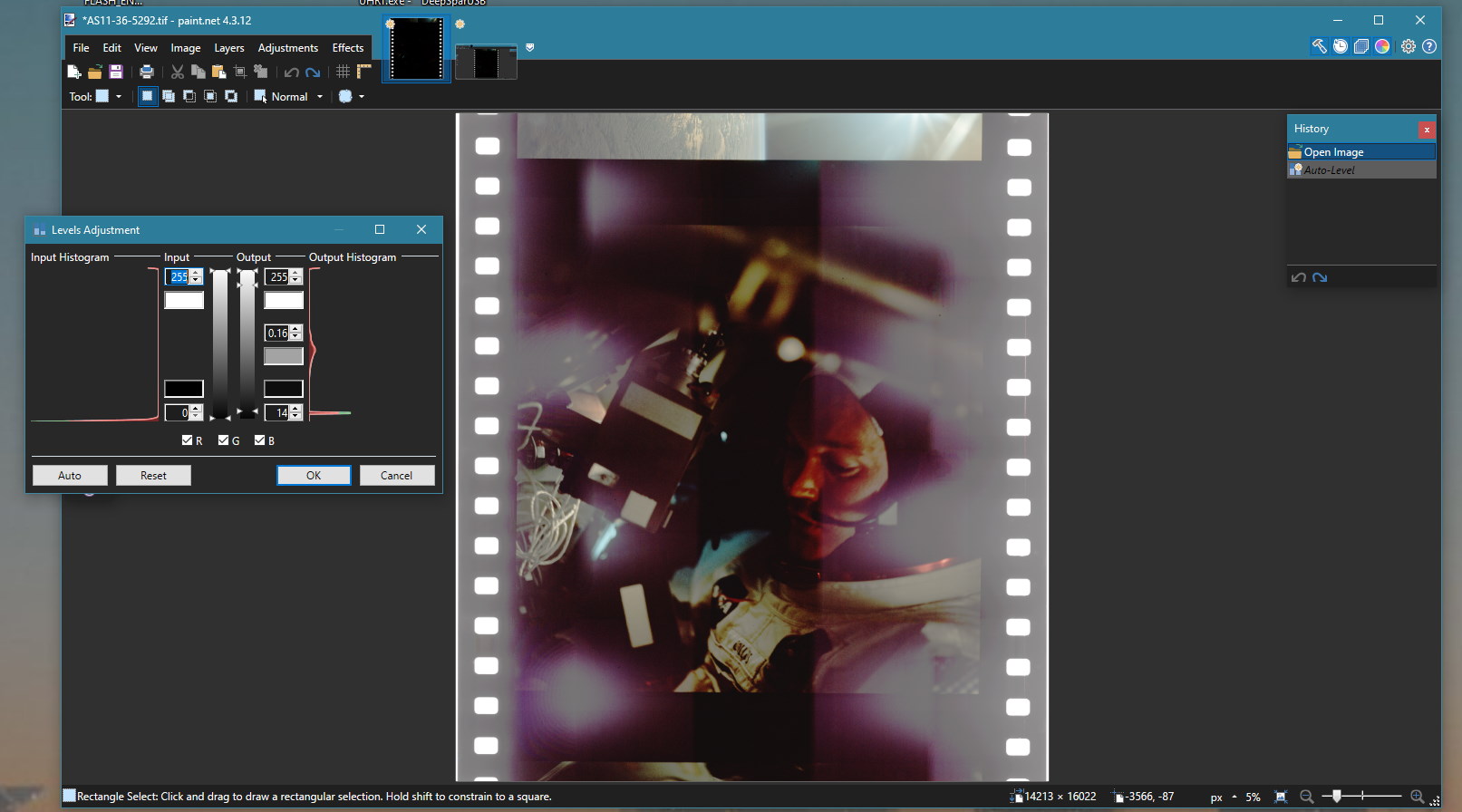Click the Deselect icon in toolbar
The height and width of the screenshot is (812, 1462).
[261, 72]
